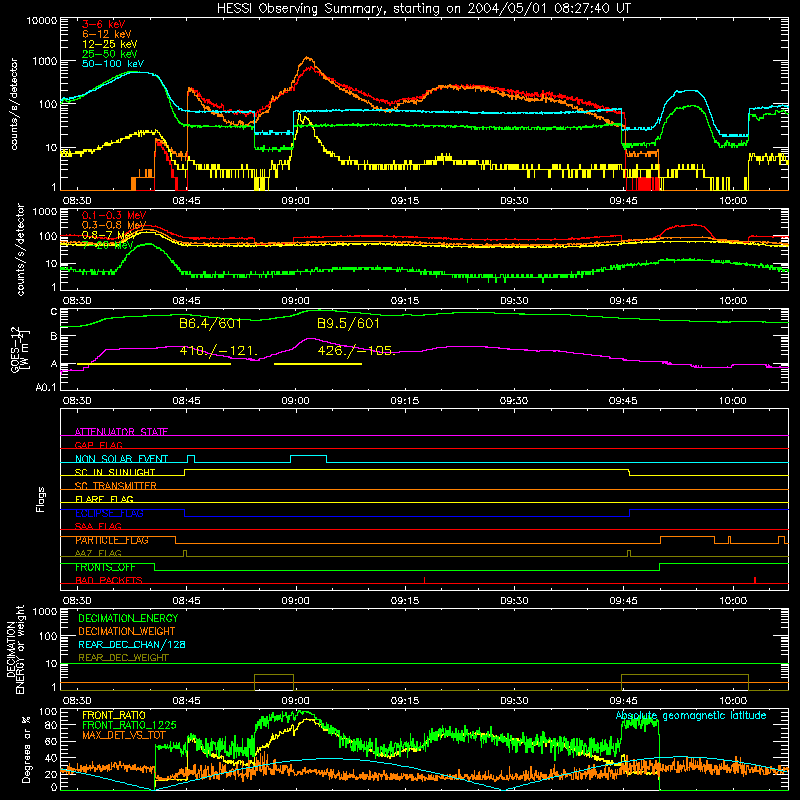Select the cyan 50-100 keV legend label
The image size is (800, 800).
[x=113, y=64]
